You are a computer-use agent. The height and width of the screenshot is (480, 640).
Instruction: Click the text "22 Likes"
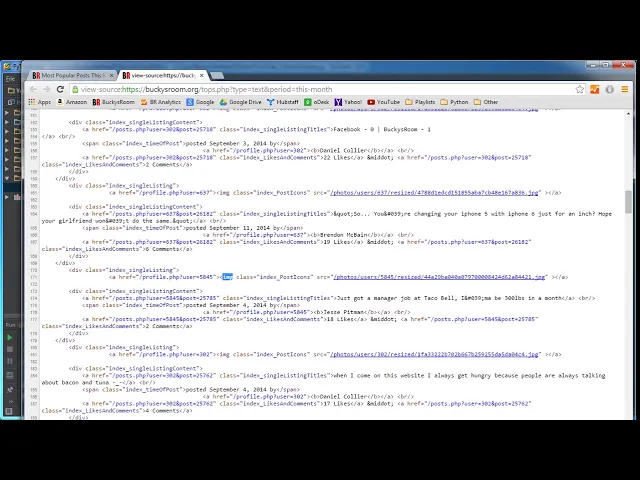(x=337, y=158)
